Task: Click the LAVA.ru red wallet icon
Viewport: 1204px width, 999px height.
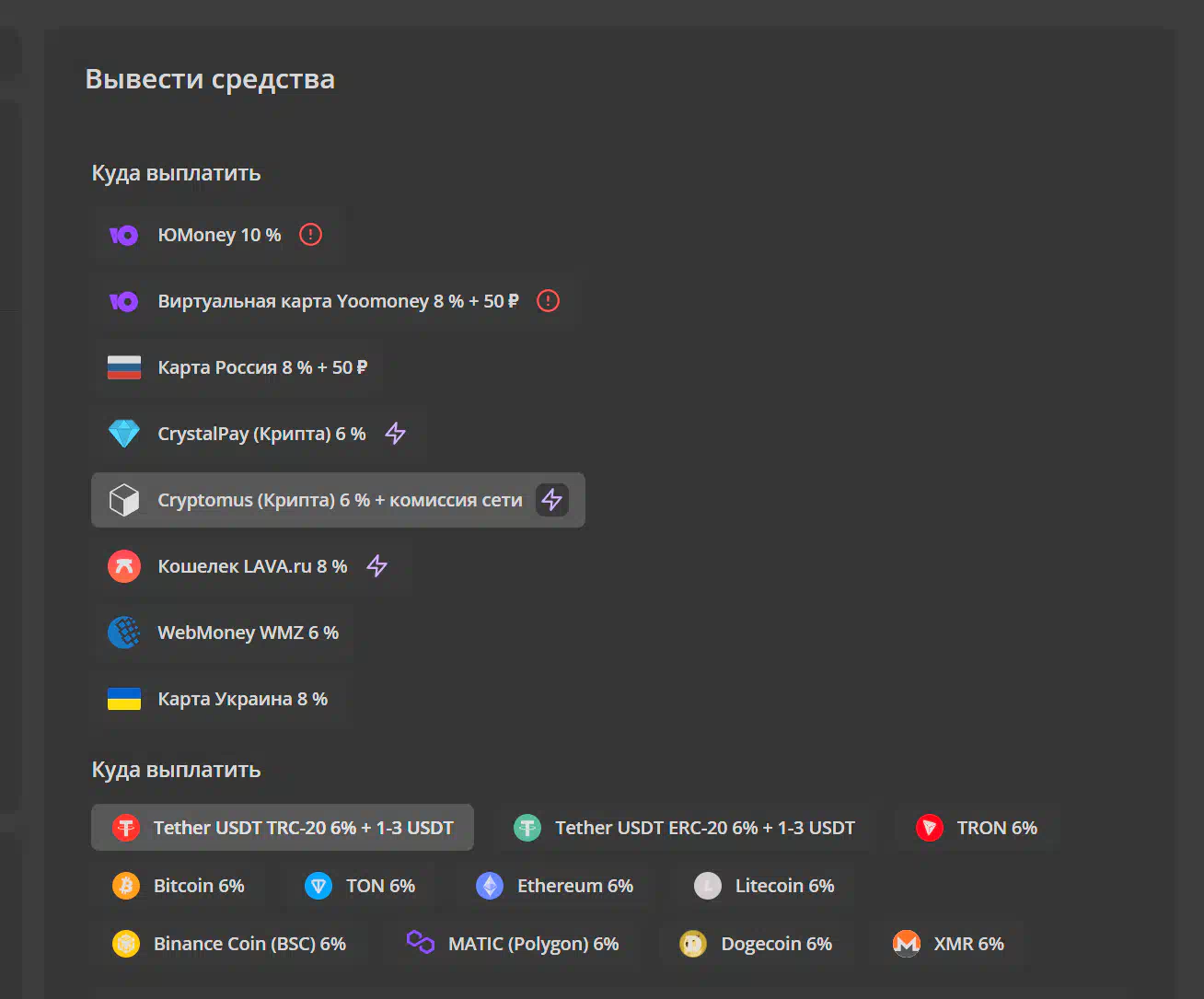Action: pyautogui.click(x=124, y=566)
